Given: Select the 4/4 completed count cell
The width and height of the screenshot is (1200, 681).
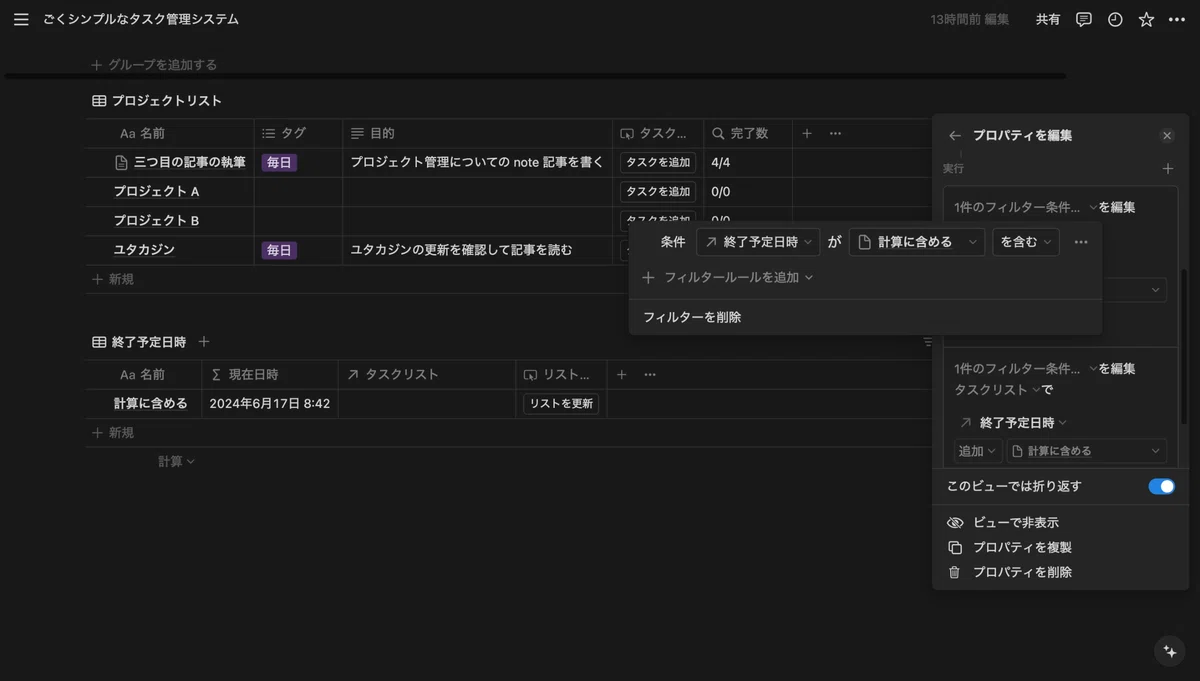Looking at the screenshot, I should 748,162.
